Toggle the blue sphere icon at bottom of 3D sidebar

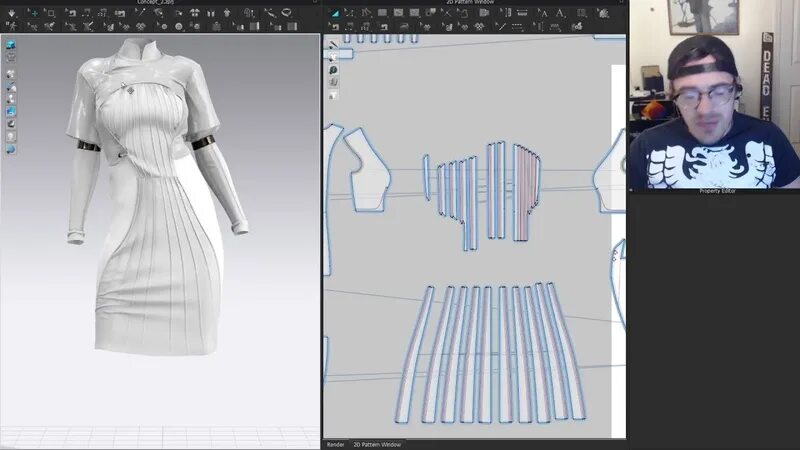pyautogui.click(x=11, y=149)
